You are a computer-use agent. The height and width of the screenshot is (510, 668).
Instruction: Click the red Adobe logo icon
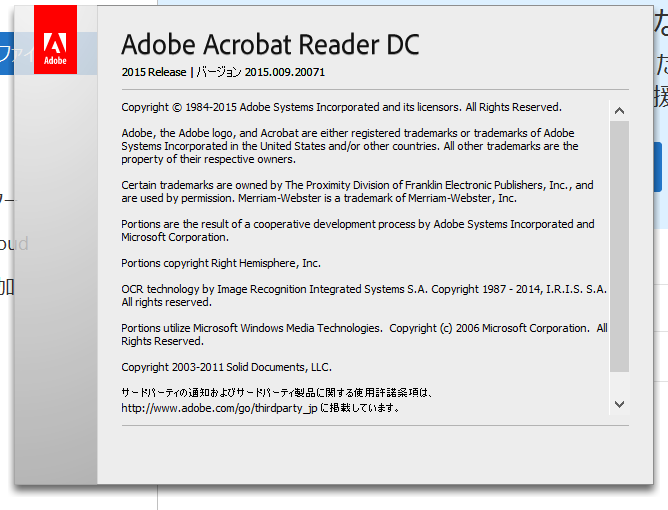point(55,40)
